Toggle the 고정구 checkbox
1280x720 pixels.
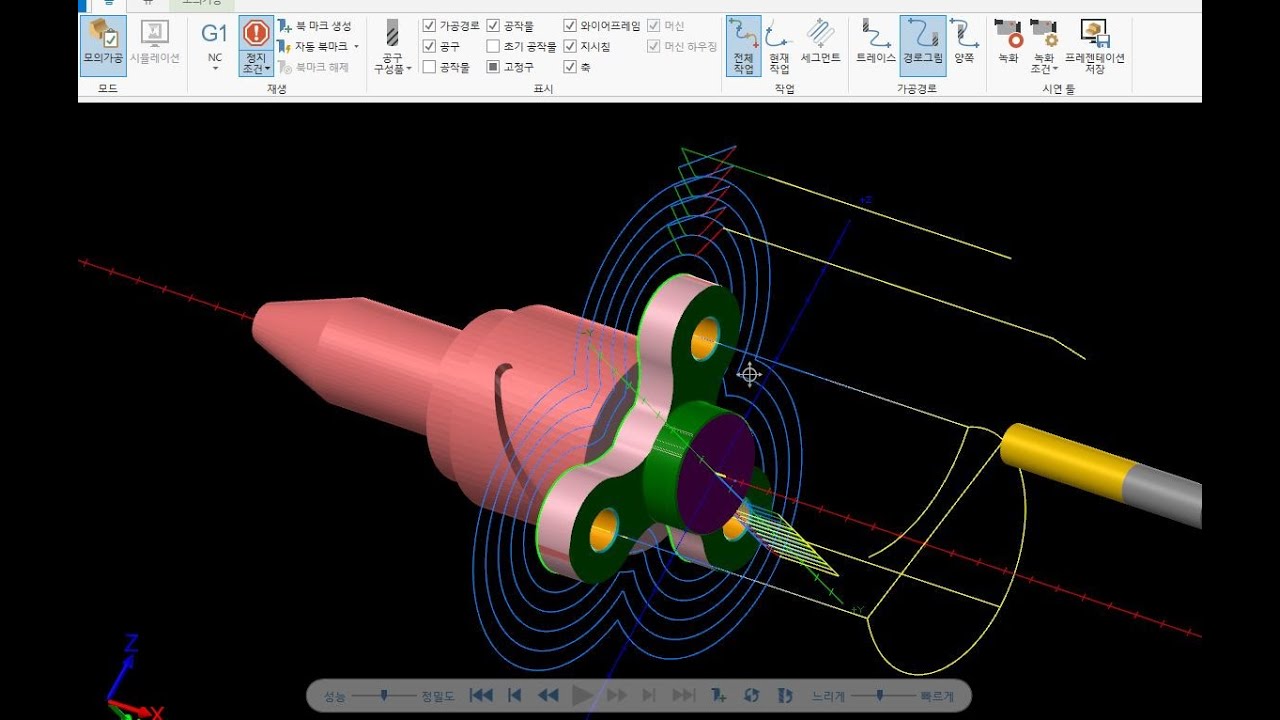coord(493,67)
